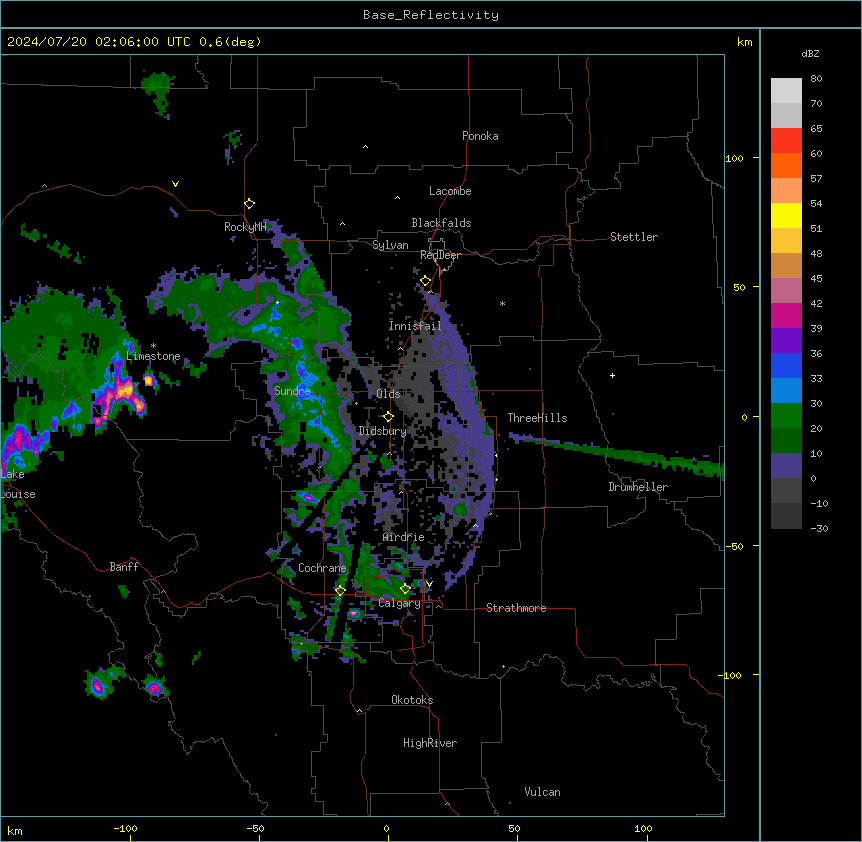Click the Didsbury label
This screenshot has width=862, height=842.
click(383, 431)
